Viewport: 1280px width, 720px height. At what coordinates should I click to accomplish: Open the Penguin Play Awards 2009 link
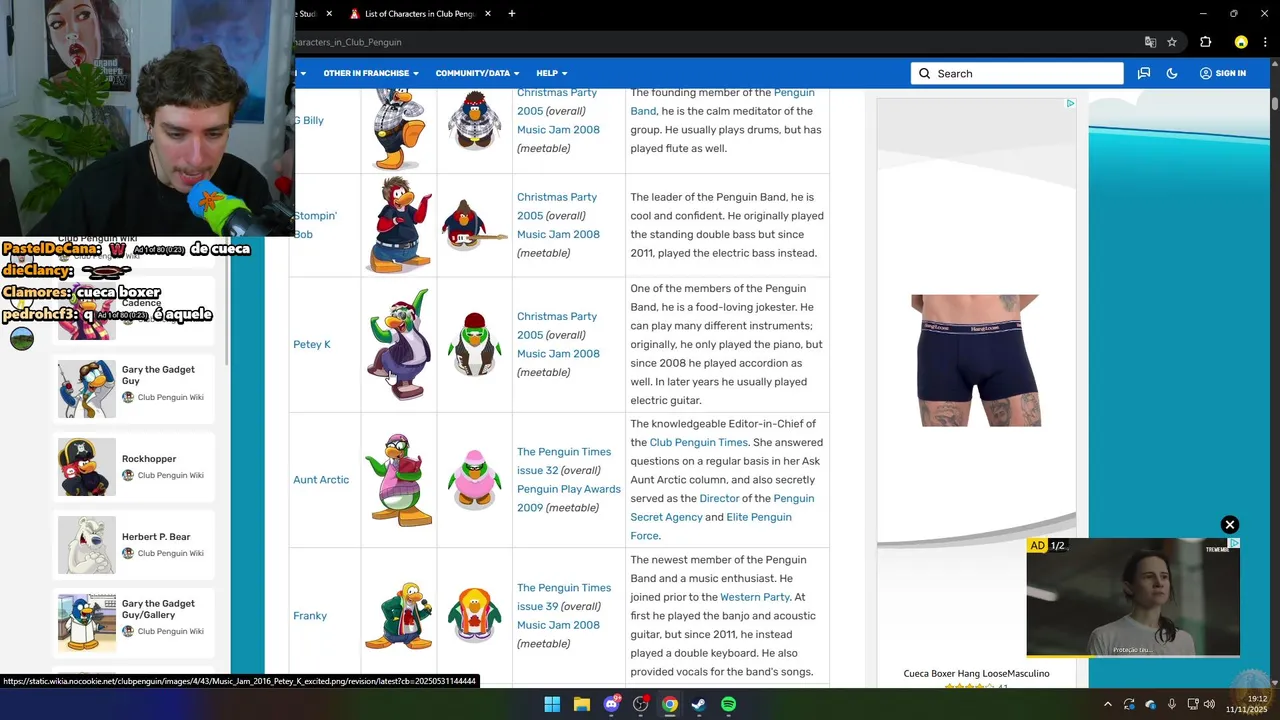(569, 498)
